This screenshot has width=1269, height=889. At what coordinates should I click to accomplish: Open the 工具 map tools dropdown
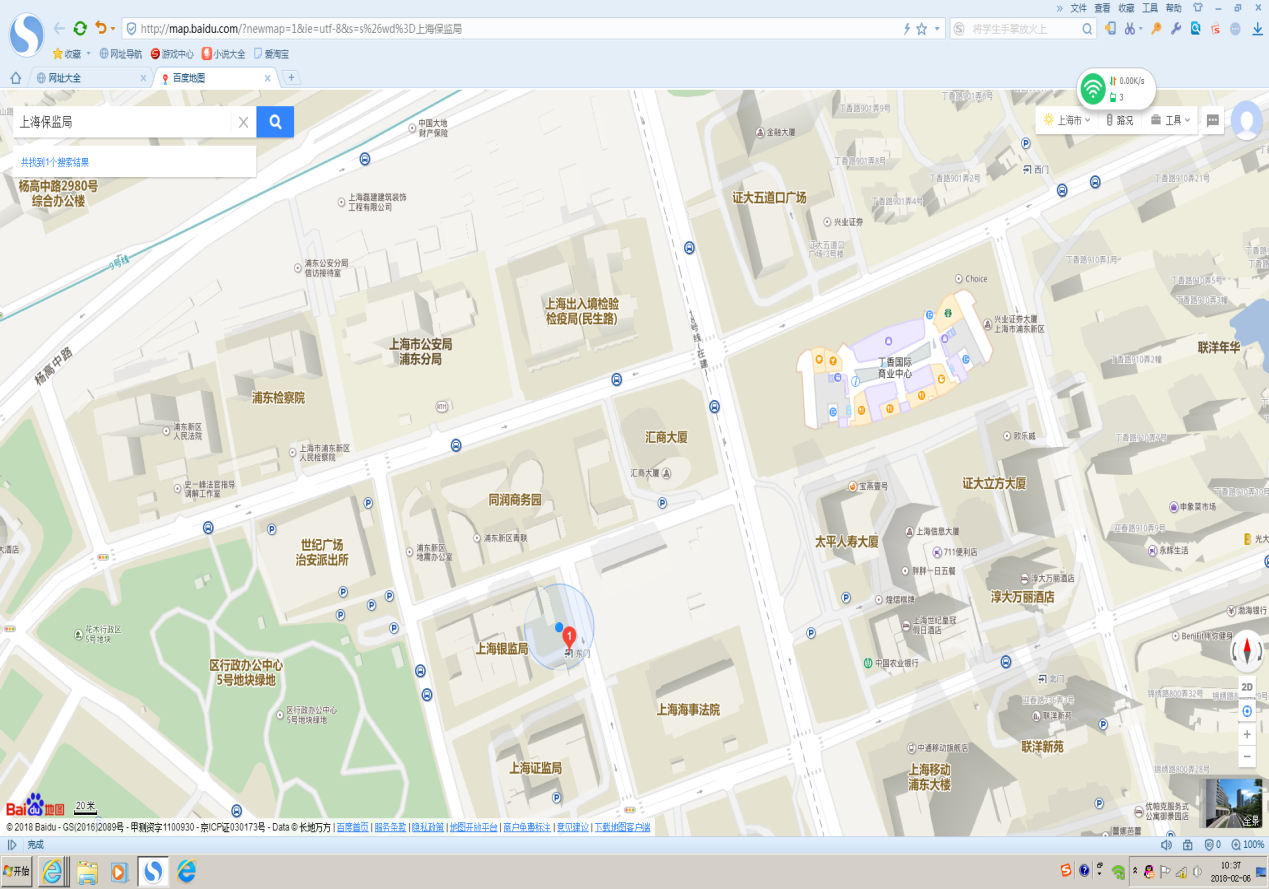1171,120
